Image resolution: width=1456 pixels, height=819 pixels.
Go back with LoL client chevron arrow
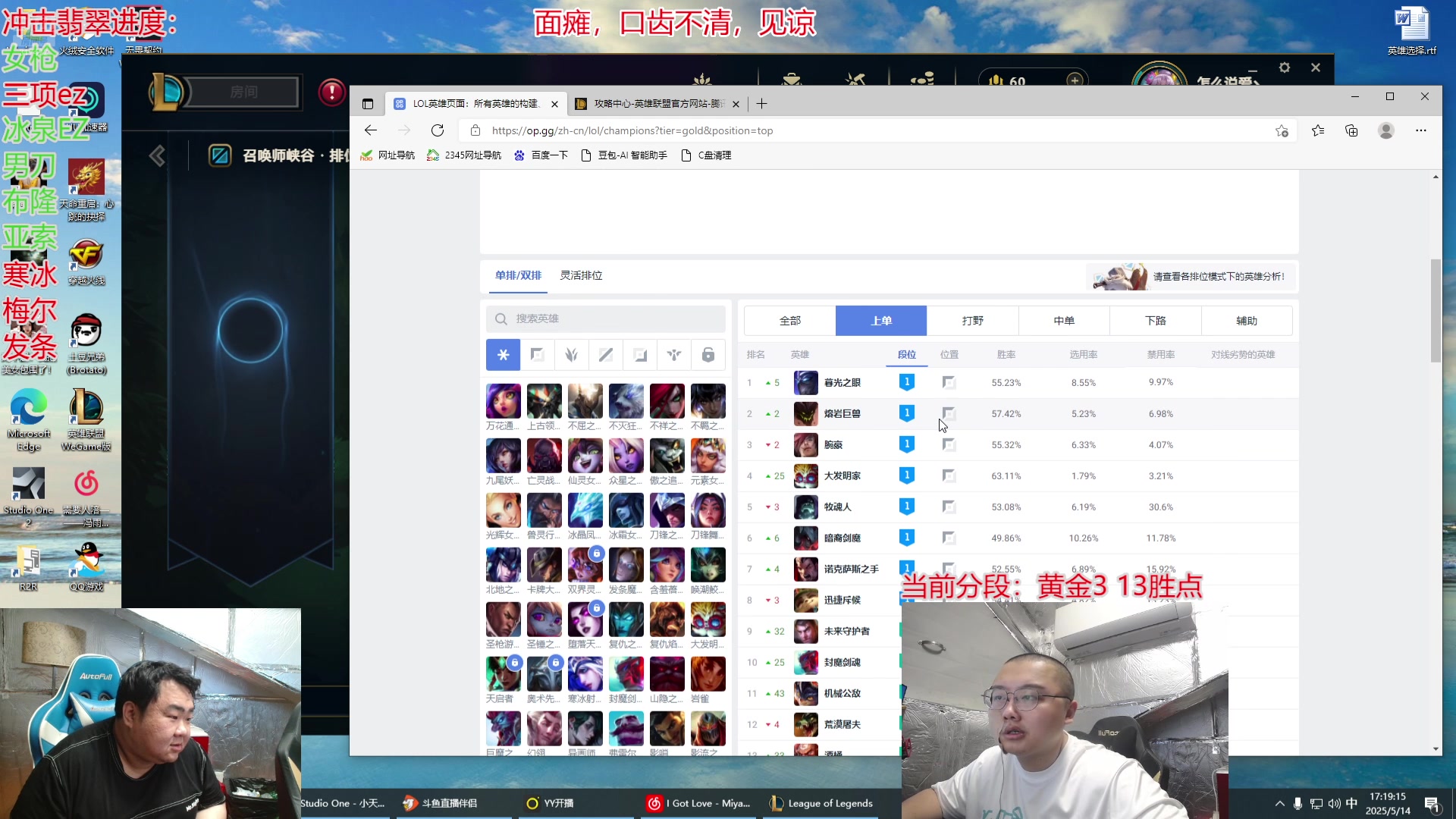[157, 156]
